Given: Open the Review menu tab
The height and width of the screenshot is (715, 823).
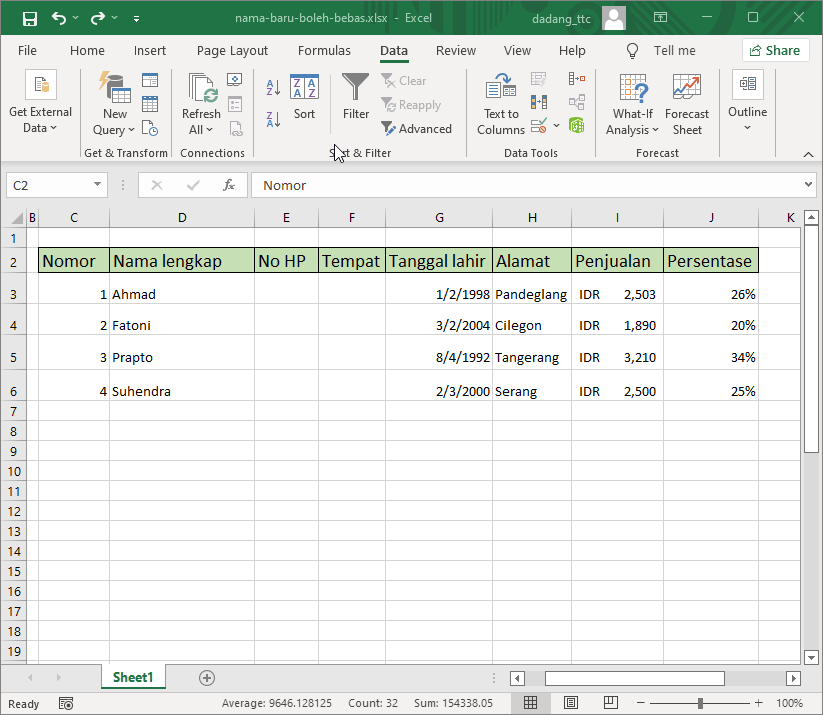Looking at the screenshot, I should [x=455, y=50].
